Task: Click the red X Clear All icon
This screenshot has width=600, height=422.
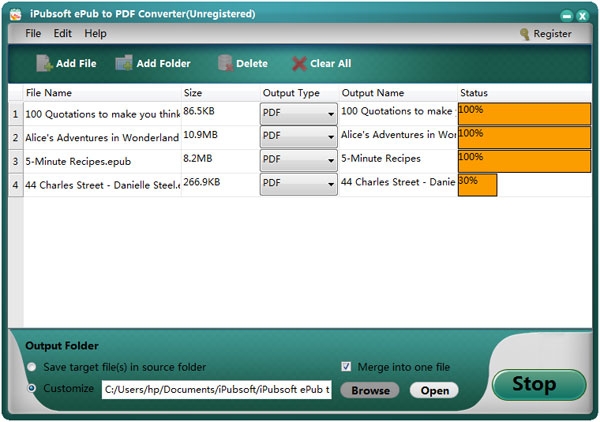Action: [x=299, y=64]
